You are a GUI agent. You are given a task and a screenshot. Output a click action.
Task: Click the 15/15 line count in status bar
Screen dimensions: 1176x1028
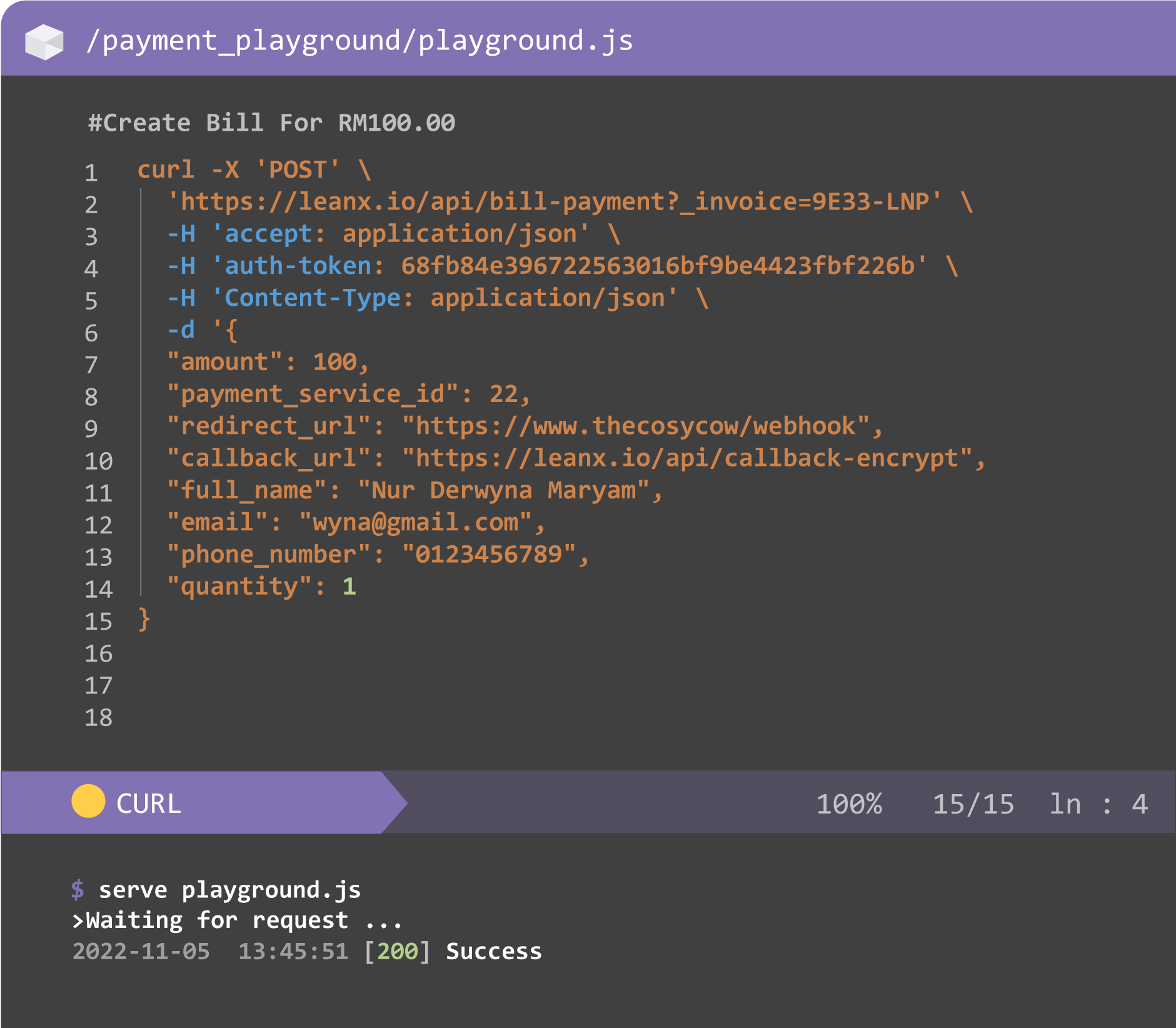(x=973, y=804)
